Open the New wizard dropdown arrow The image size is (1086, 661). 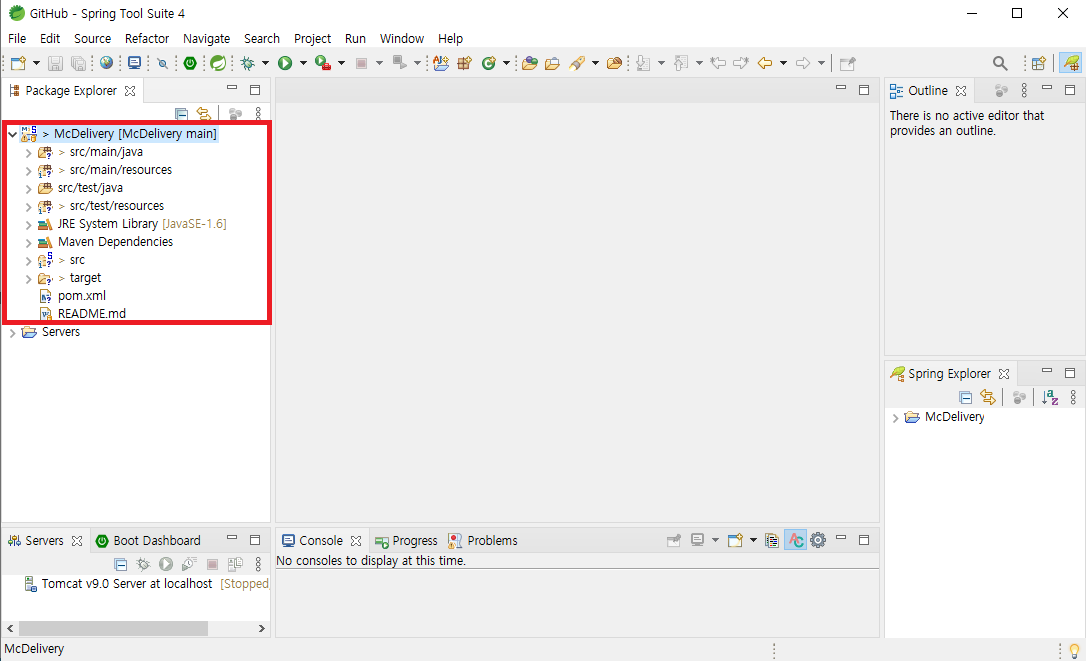36,63
